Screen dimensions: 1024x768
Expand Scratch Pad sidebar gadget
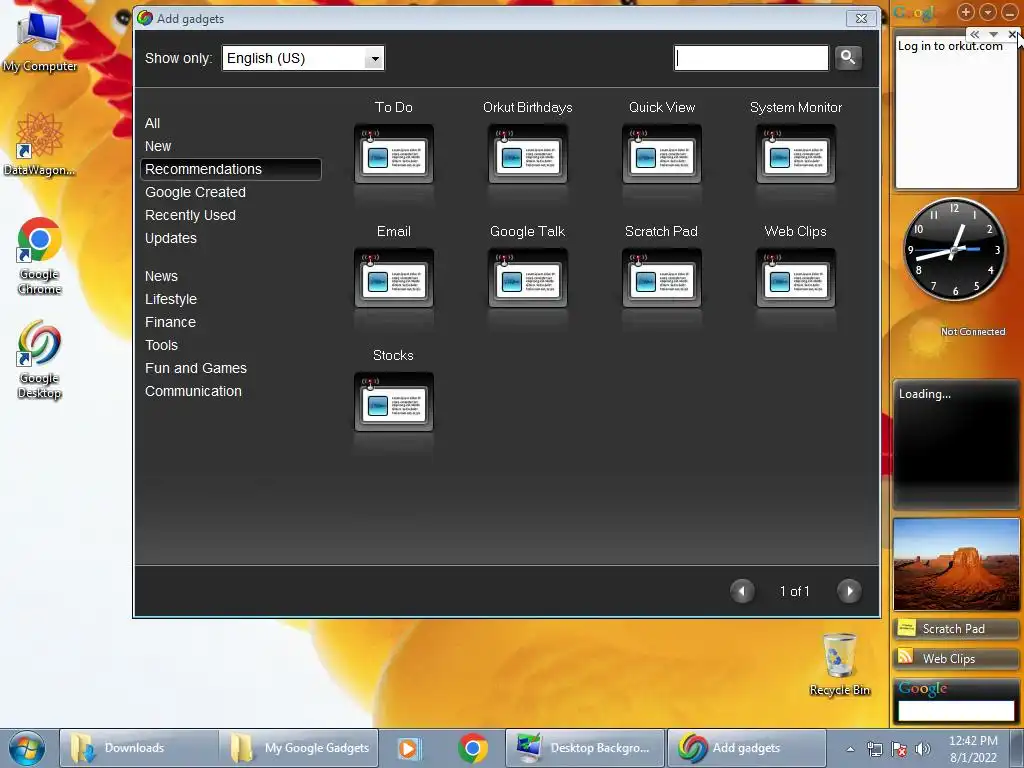tap(956, 629)
